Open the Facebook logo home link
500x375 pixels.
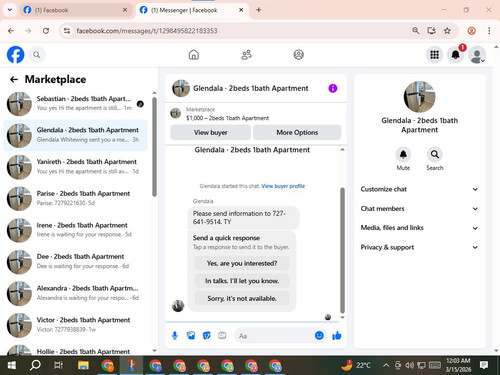(15, 55)
